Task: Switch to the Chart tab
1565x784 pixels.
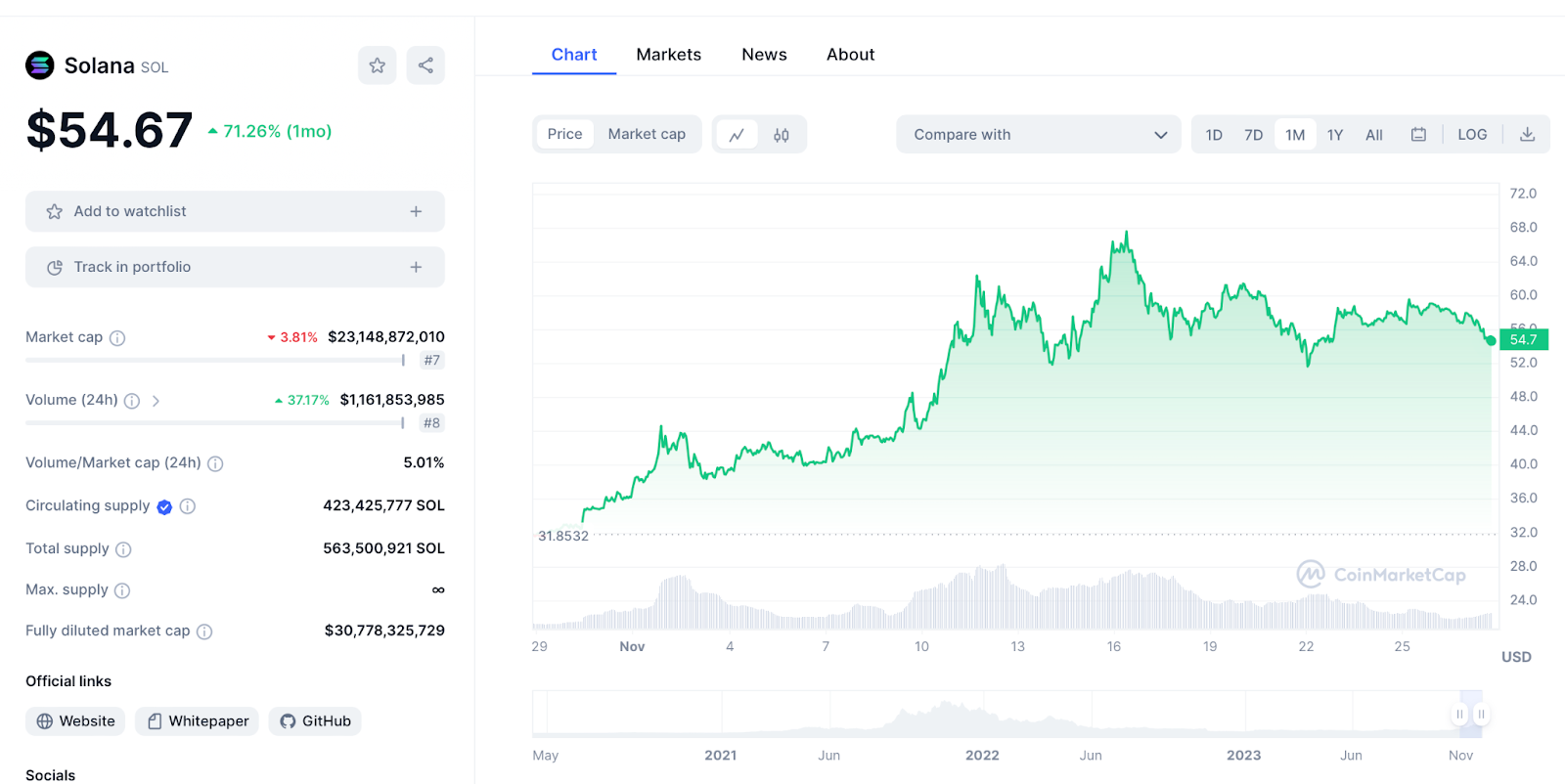Action: (x=574, y=55)
